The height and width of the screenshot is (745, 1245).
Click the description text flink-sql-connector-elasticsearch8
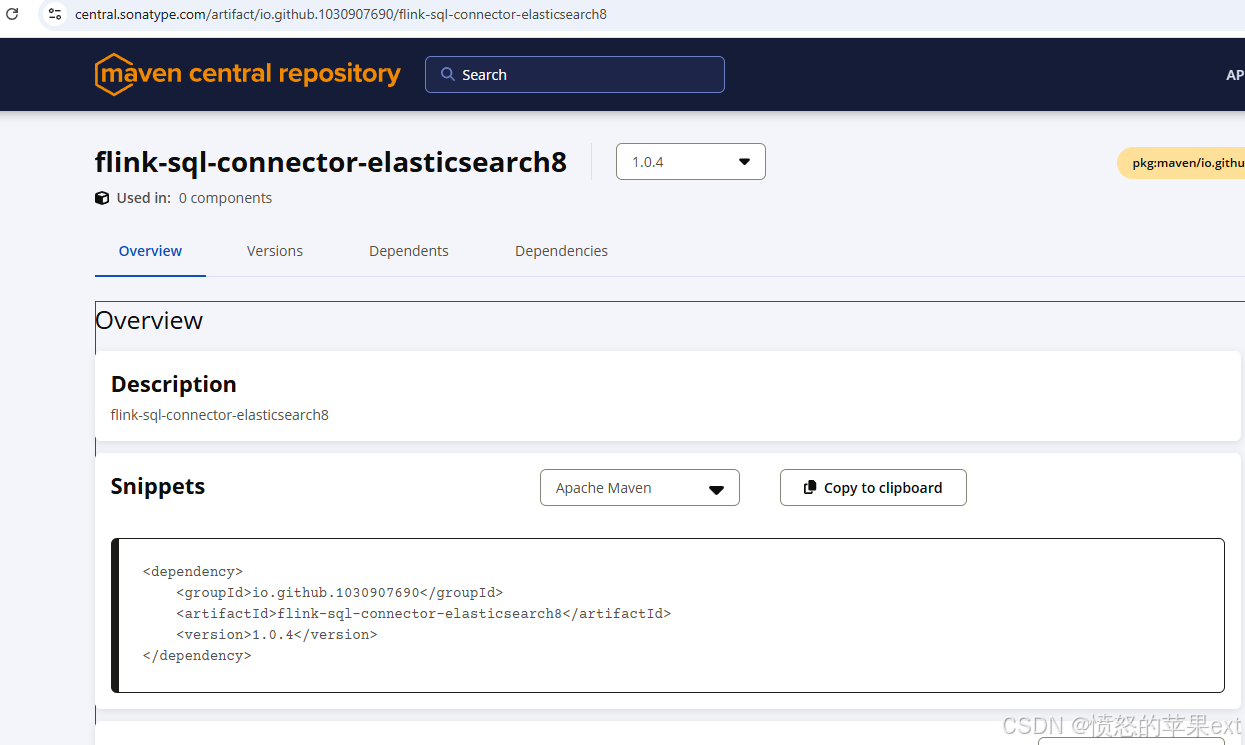pyautogui.click(x=220, y=414)
